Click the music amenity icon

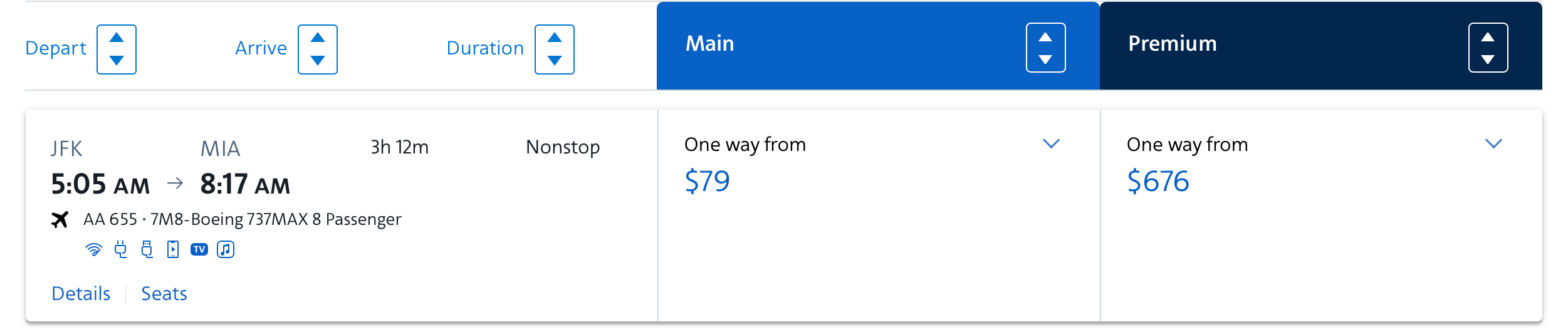(226, 250)
